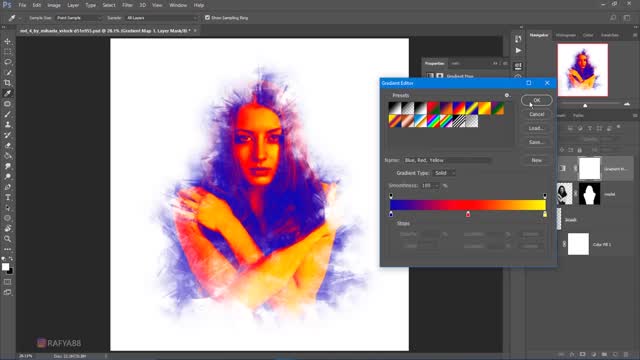Open the Navigator panel options menu
This screenshot has height=360, width=640.
[x=635, y=35]
